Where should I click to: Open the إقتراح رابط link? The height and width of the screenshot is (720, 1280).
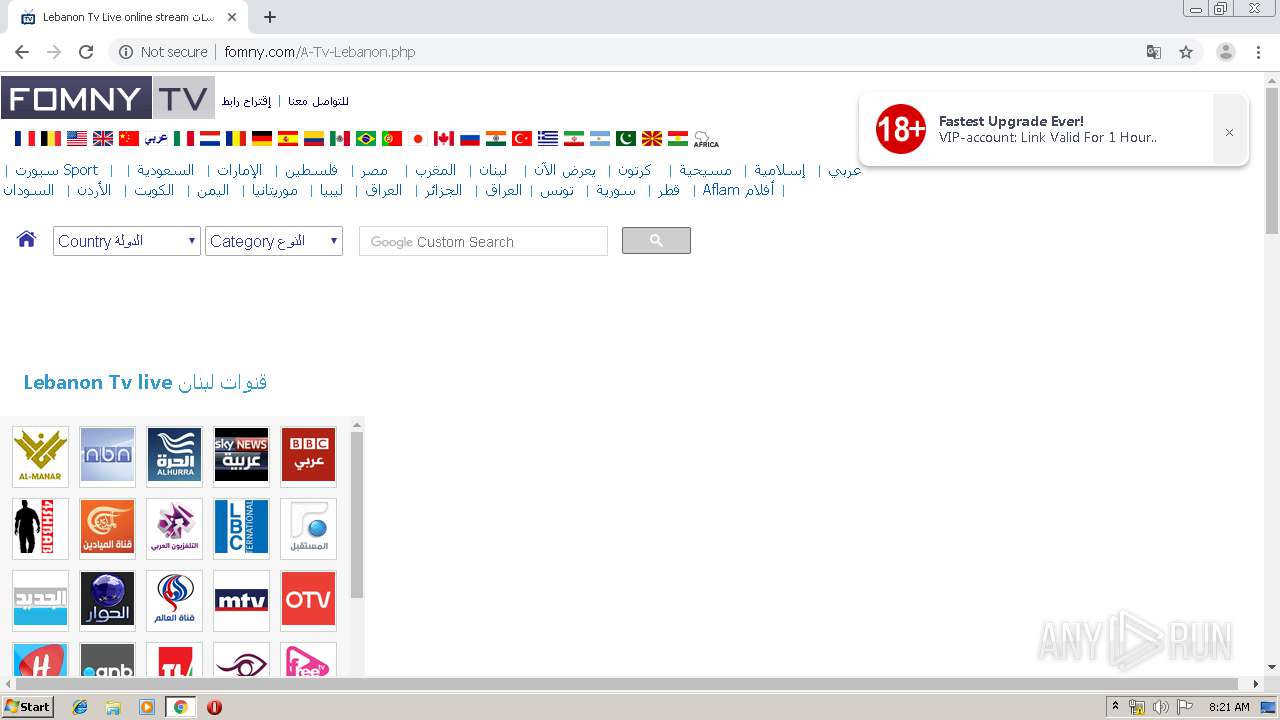(246, 101)
